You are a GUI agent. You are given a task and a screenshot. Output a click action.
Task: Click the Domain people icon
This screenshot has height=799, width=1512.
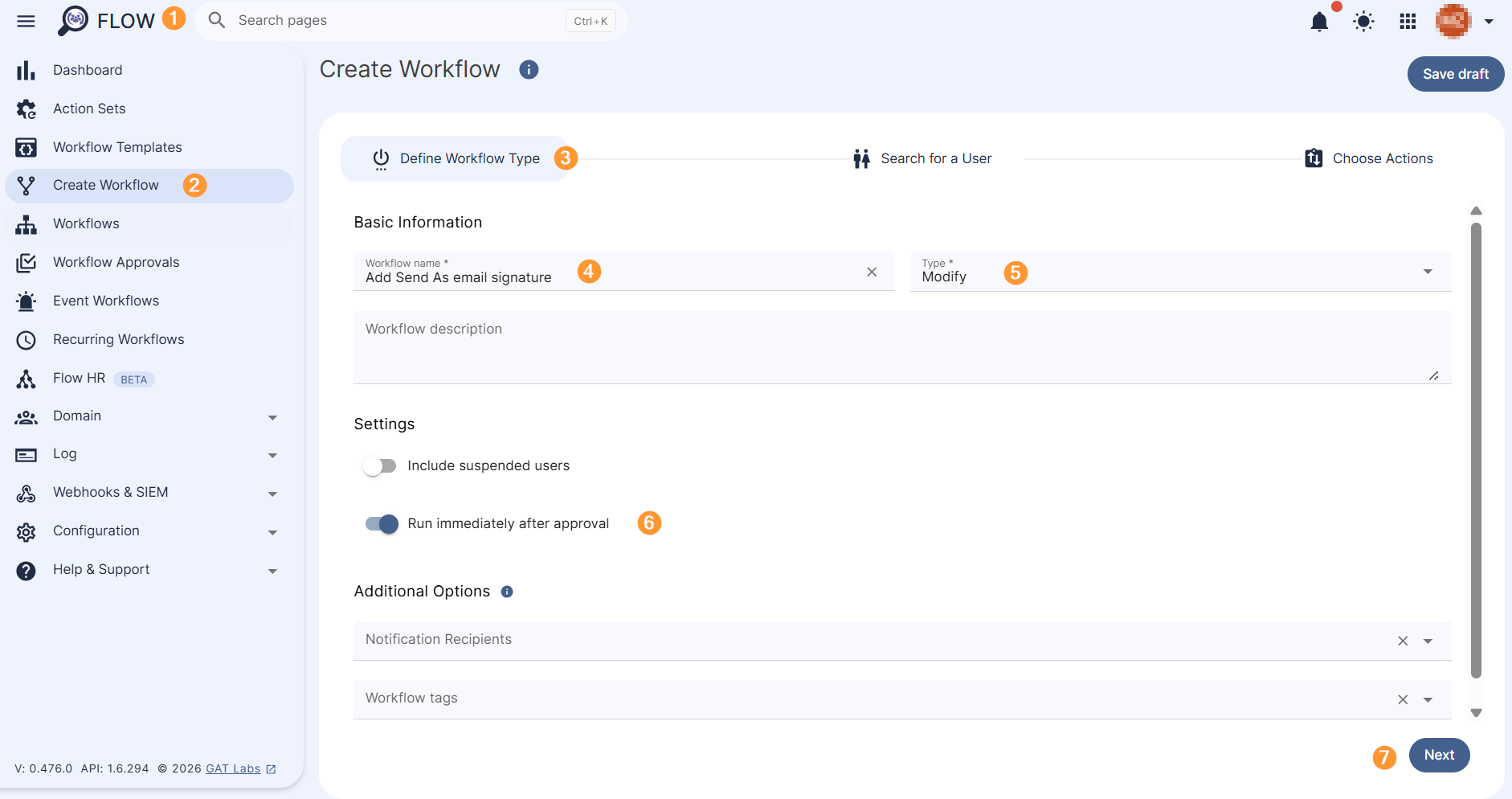click(26, 417)
